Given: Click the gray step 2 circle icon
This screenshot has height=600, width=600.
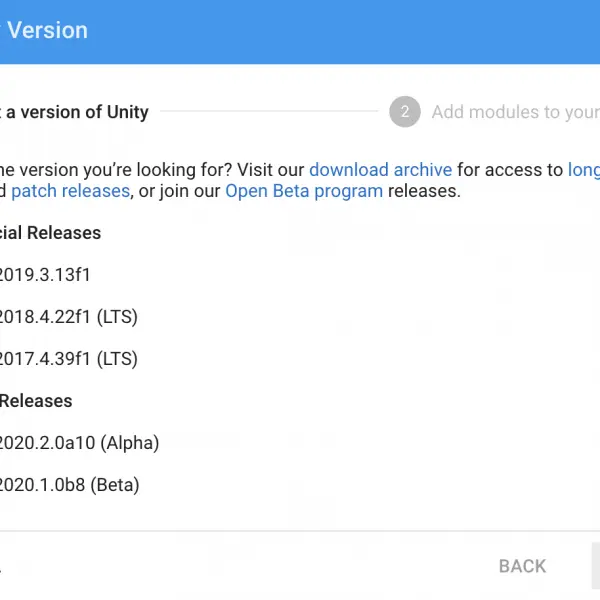Looking at the screenshot, I should pos(405,112).
